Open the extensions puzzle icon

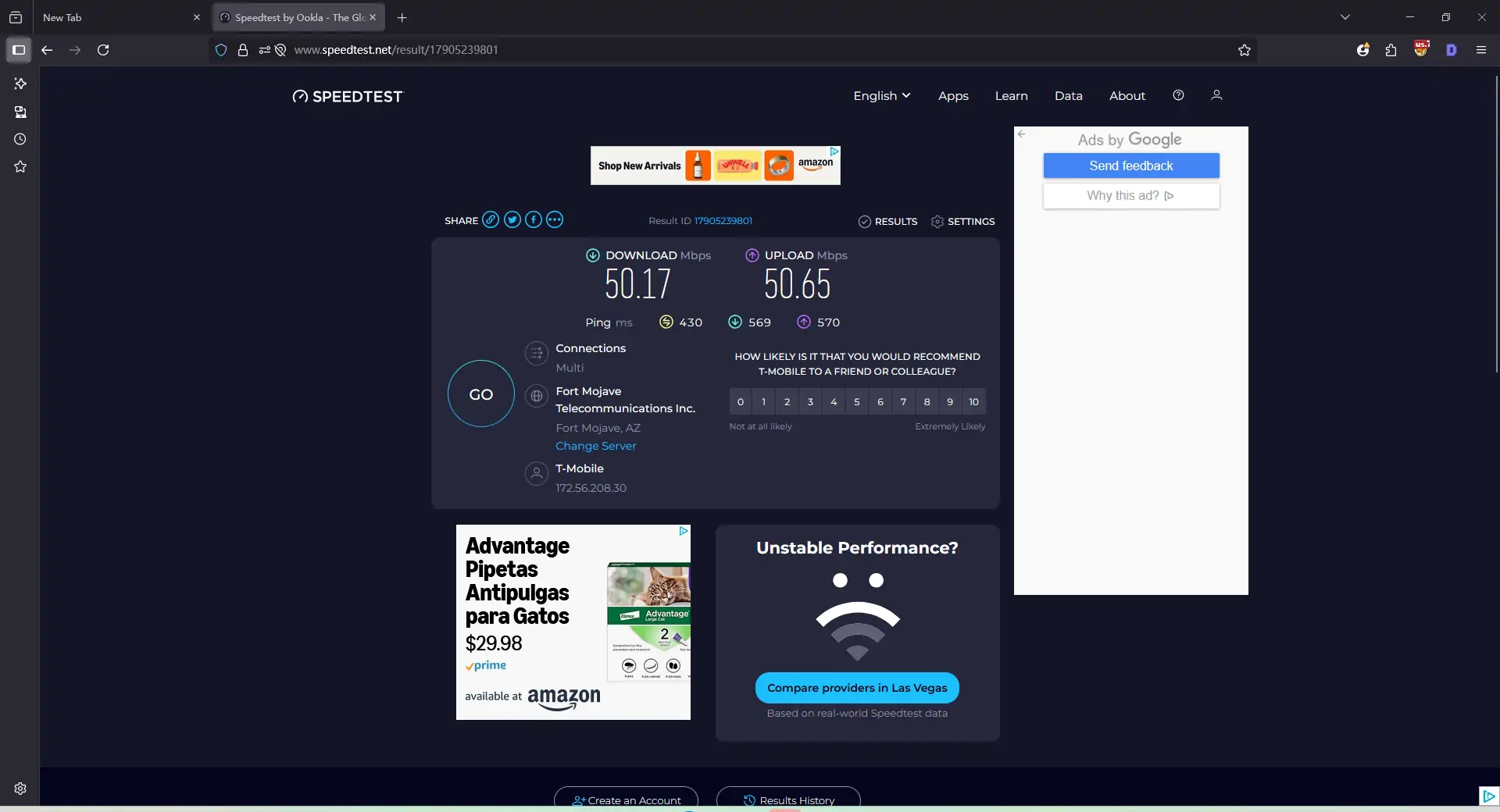tap(1391, 50)
